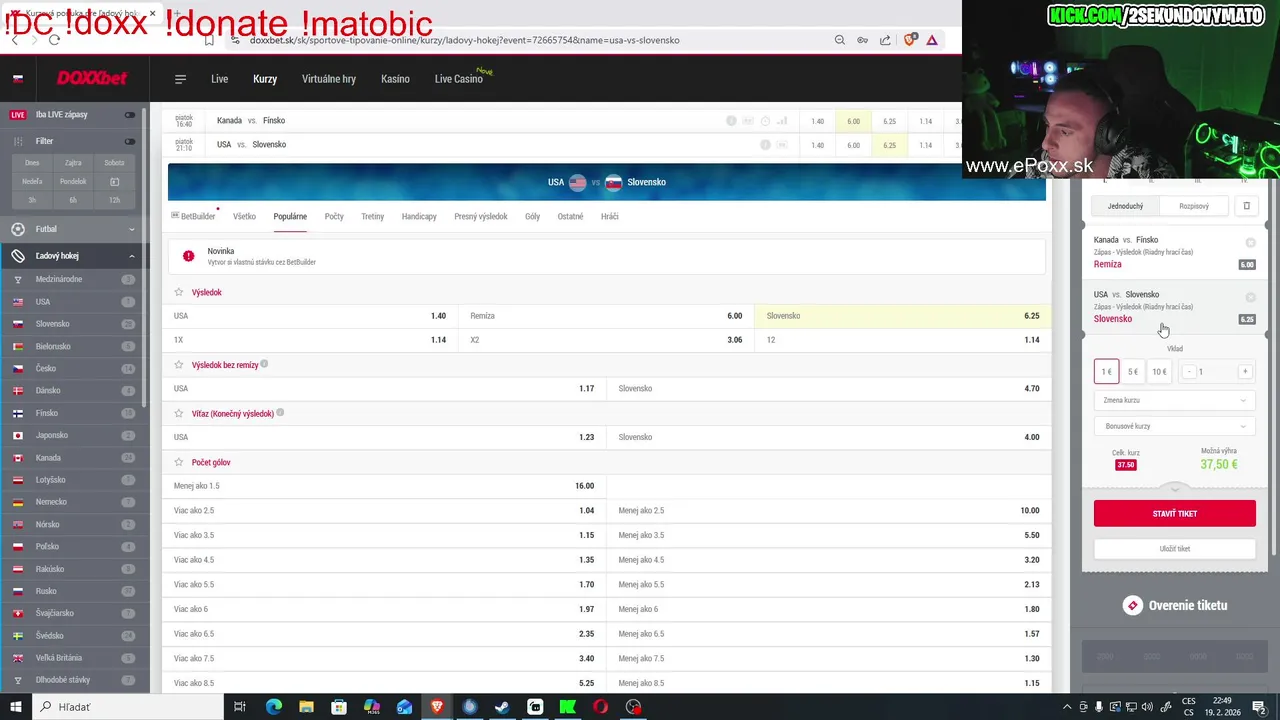
Task: Click Uložiť tiket button
Action: (x=1174, y=549)
